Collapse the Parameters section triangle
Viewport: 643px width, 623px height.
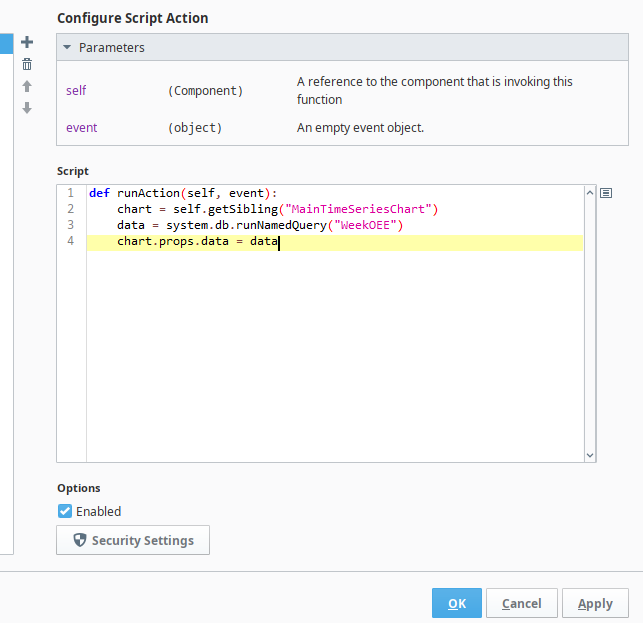[x=67, y=47]
